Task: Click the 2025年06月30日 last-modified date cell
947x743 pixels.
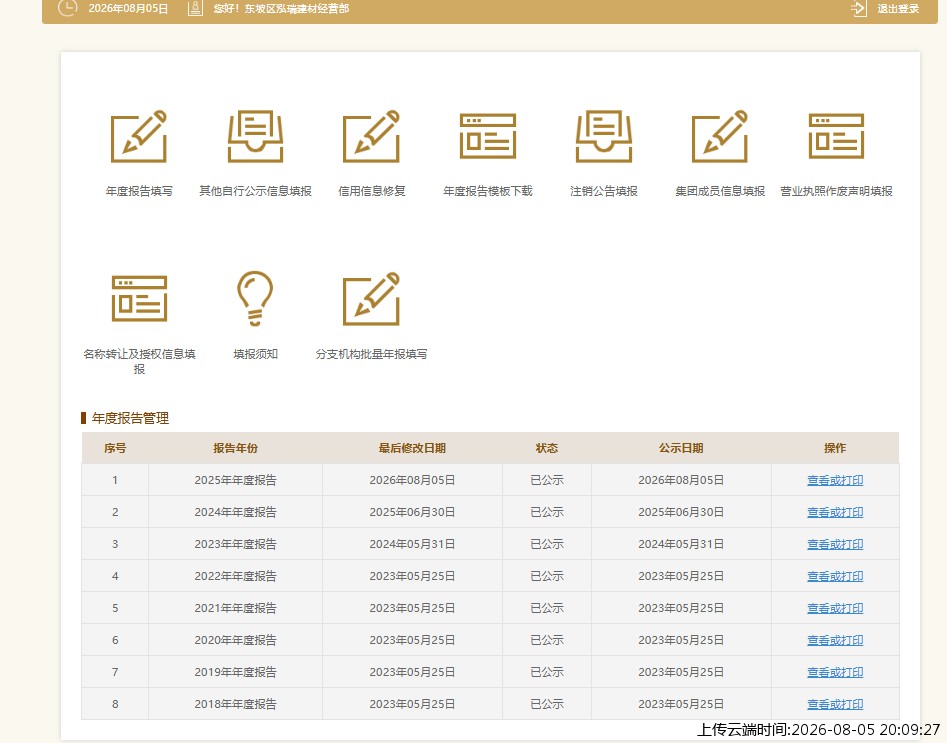Action: coord(412,512)
